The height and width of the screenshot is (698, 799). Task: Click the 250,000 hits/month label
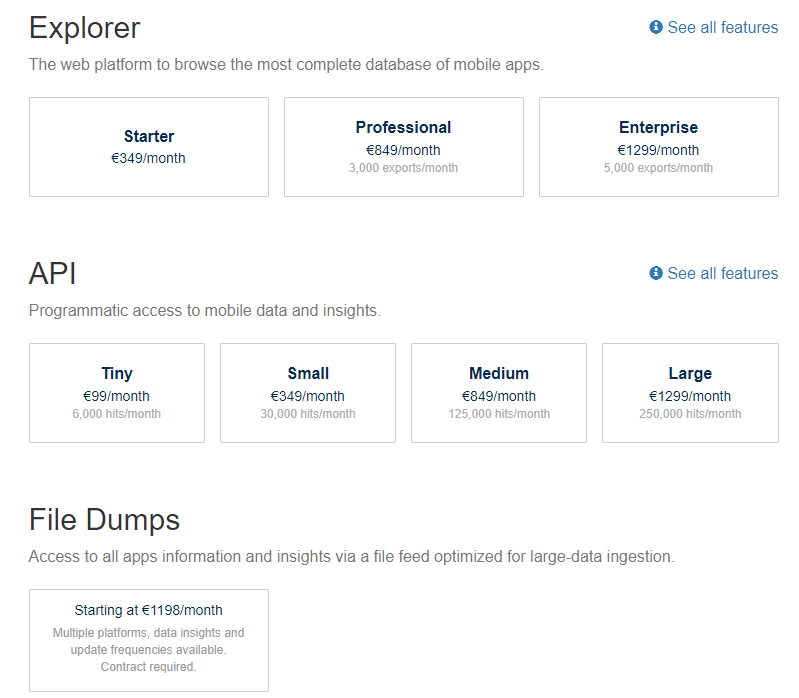click(690, 414)
